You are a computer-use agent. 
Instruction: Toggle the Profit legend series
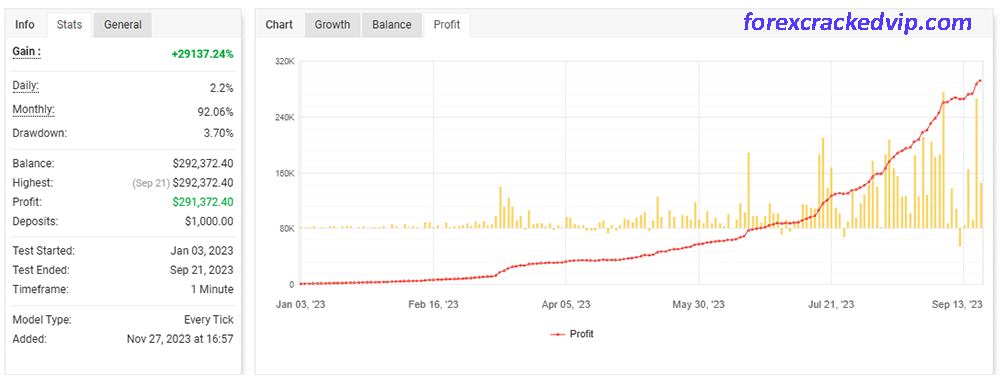(x=572, y=334)
